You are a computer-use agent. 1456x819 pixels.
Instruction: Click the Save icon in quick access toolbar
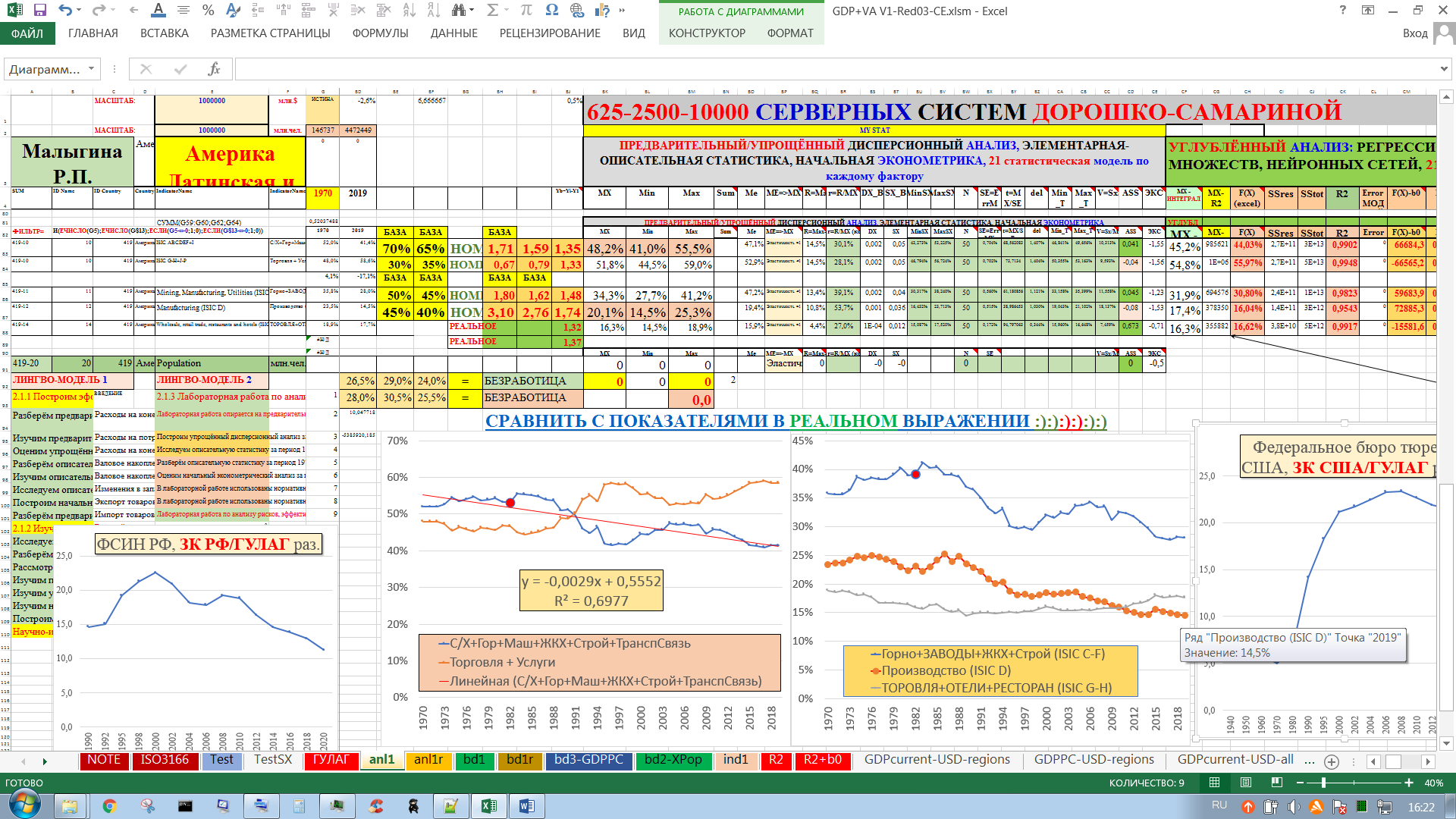40,11
